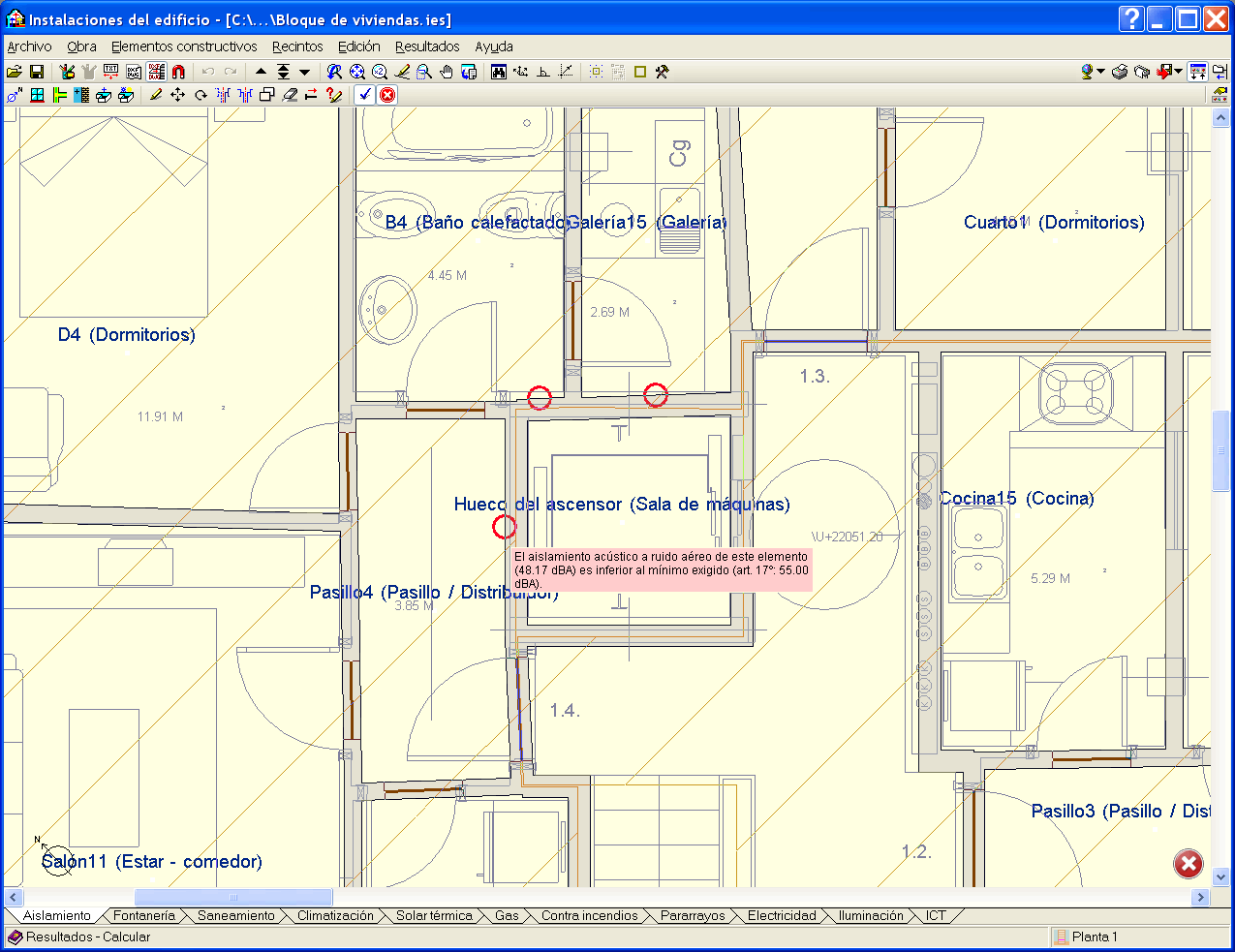1235x952 pixels.
Task: Toggle the blue checkmark errors button
Action: (364, 95)
